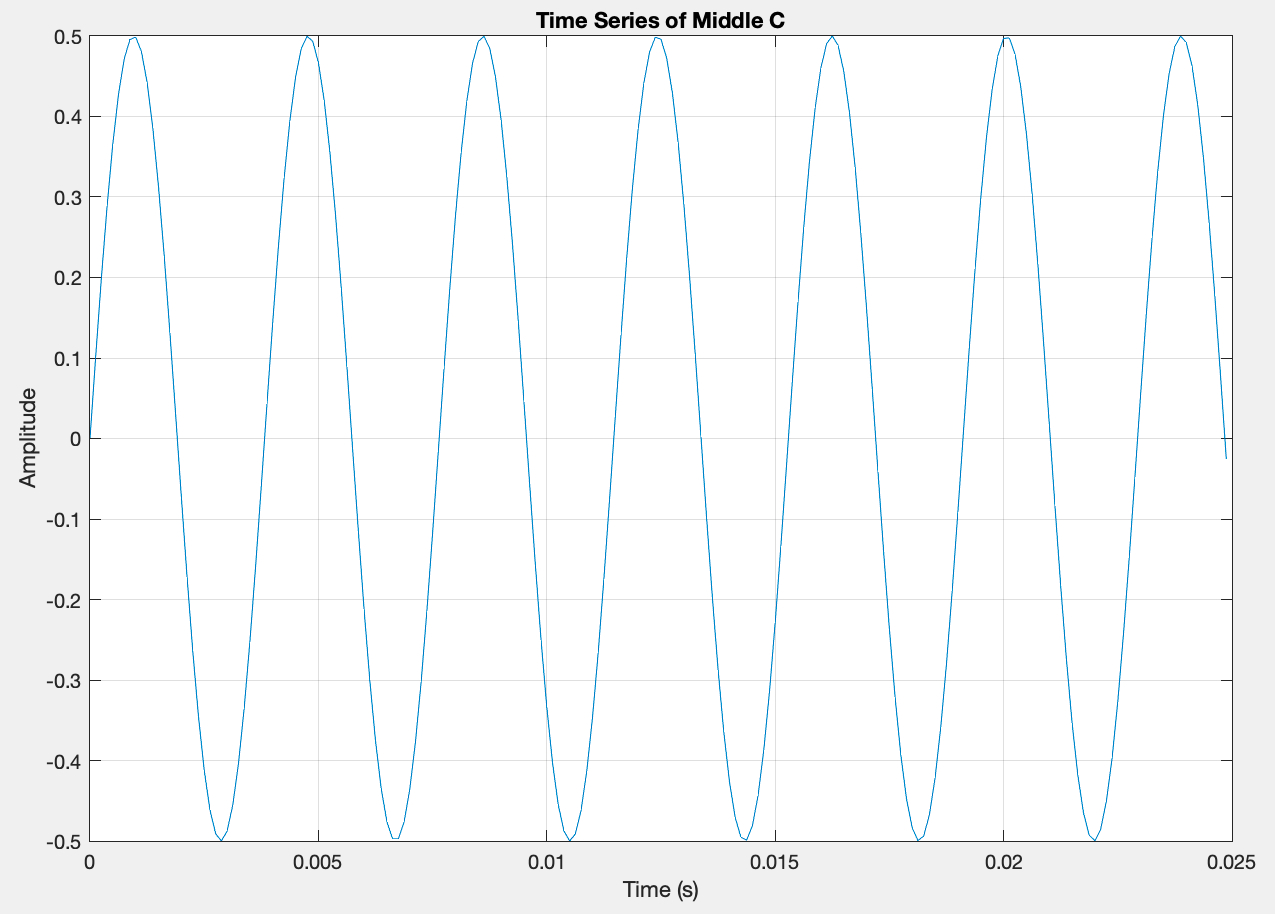This screenshot has width=1275, height=914.
Task: Click the sine wave trough near 0.0105 s
Action: 569,840
